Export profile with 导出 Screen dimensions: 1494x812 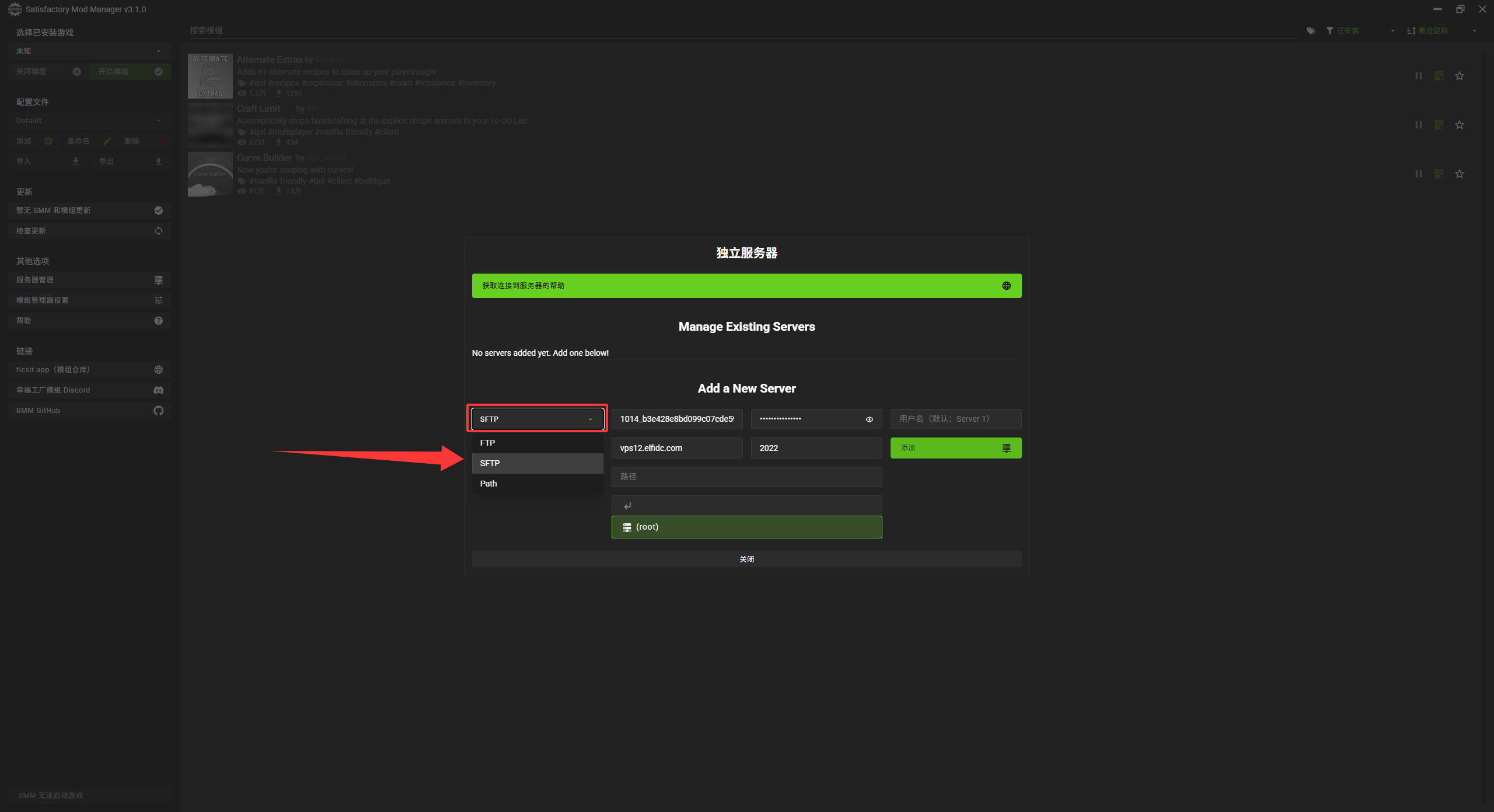[x=131, y=162]
